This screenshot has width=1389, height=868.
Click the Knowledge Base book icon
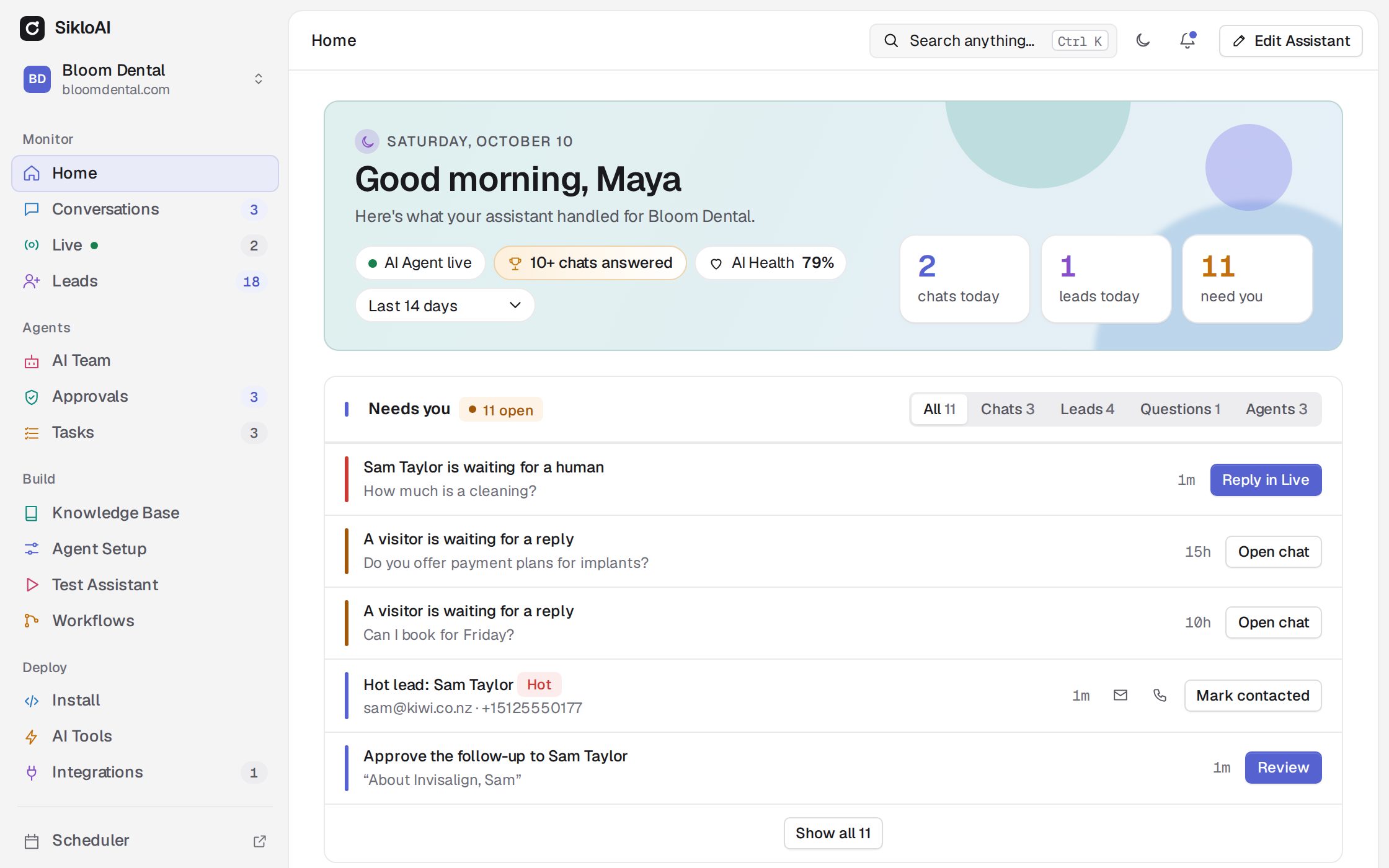(32, 513)
